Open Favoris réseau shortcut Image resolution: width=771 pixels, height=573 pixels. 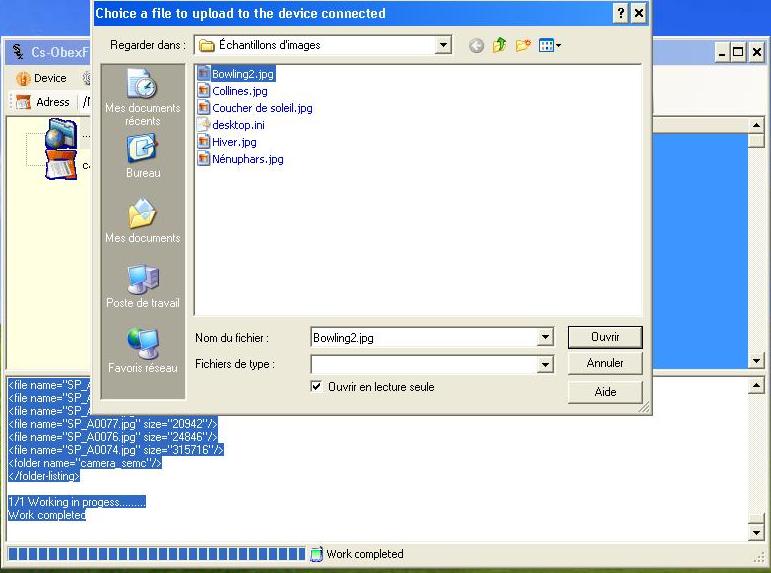142,351
